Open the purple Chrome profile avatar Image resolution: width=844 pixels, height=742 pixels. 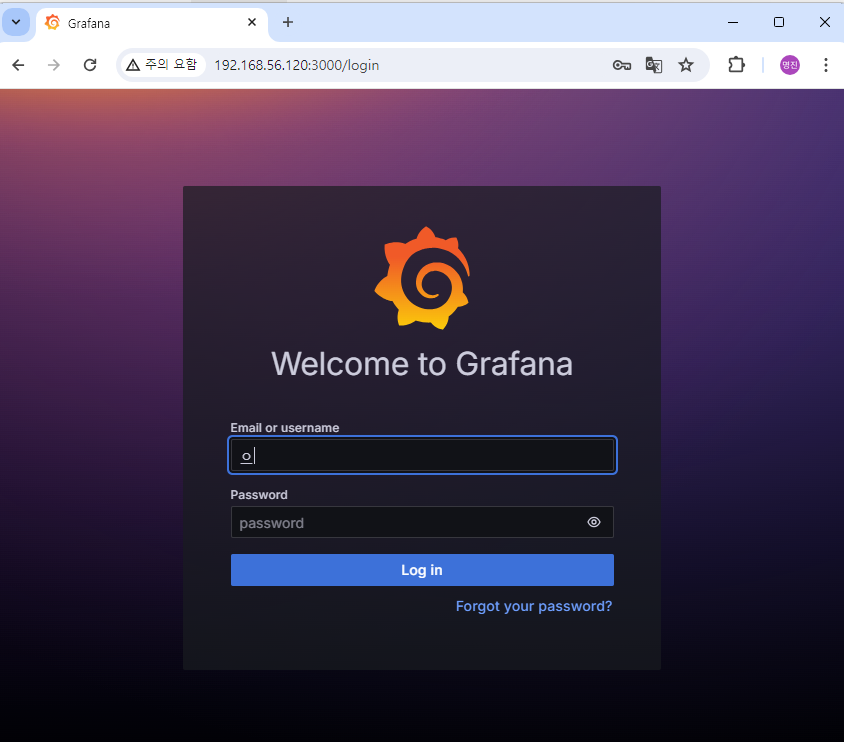pos(790,65)
